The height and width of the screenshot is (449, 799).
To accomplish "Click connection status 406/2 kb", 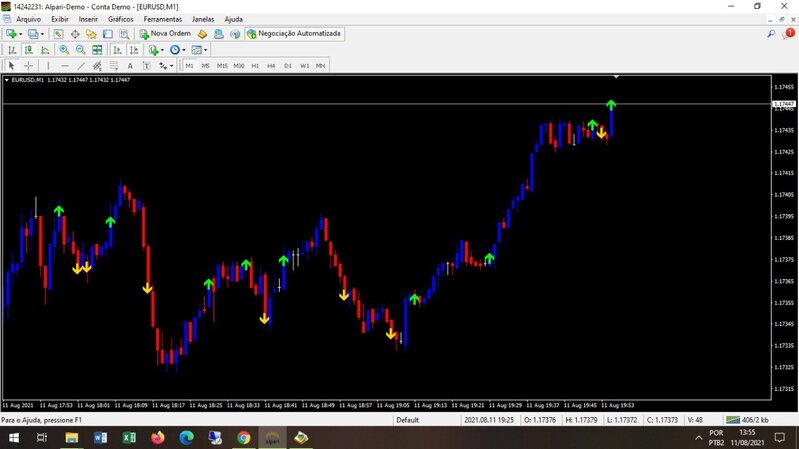I will coord(747,420).
